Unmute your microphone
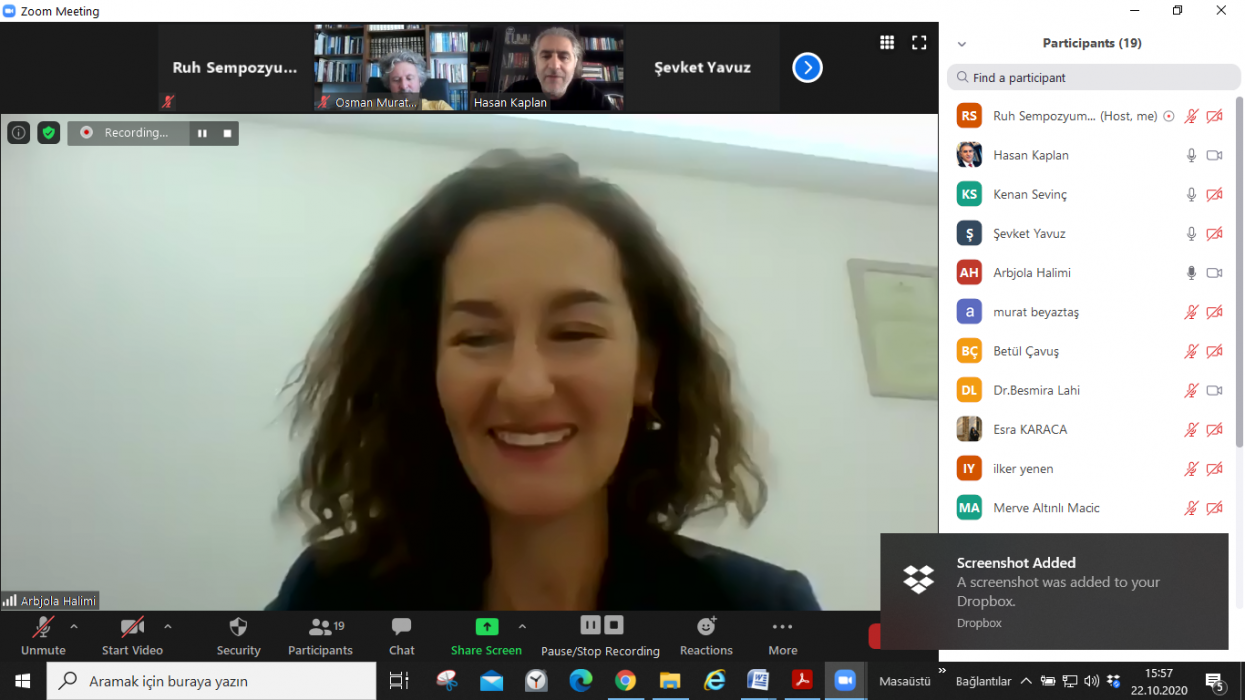Image resolution: width=1245 pixels, height=700 pixels. point(43,636)
